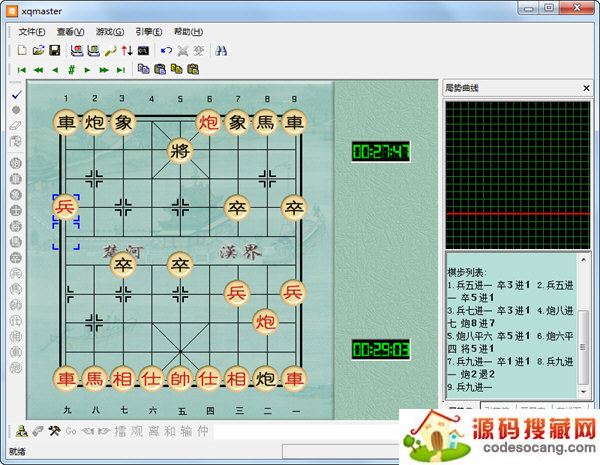This screenshot has width=600, height=465.
Task: Save game with floppy disk icon
Action: coord(55,51)
